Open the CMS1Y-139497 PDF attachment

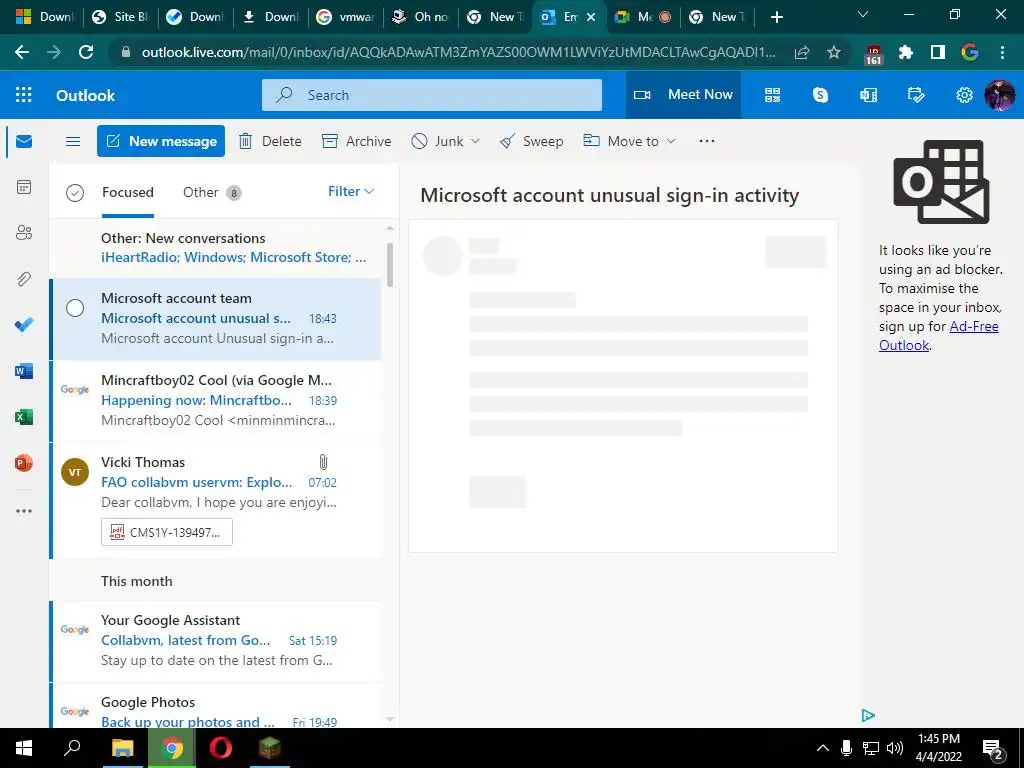point(167,532)
